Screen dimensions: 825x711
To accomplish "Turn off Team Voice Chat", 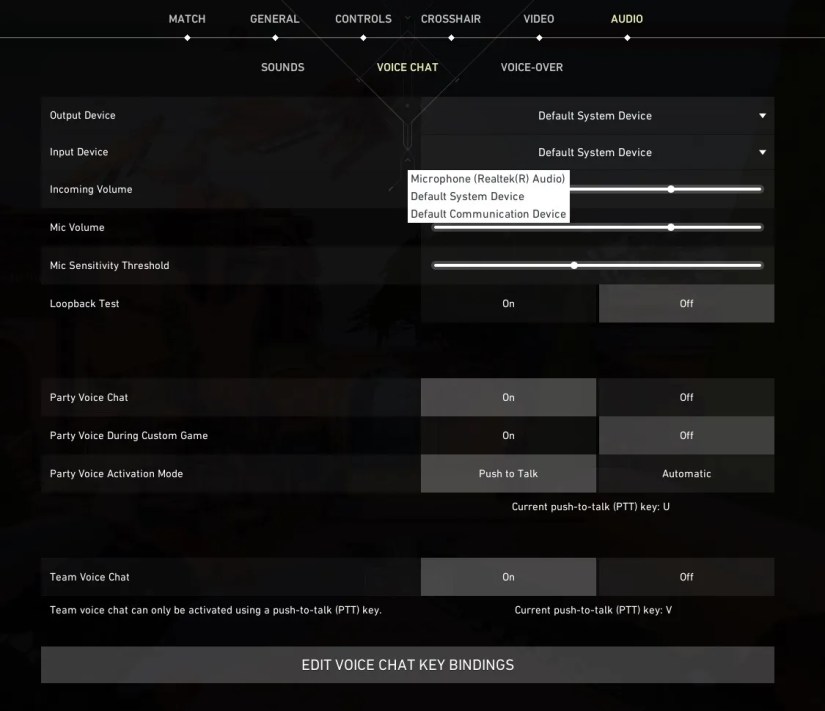I will pos(686,577).
